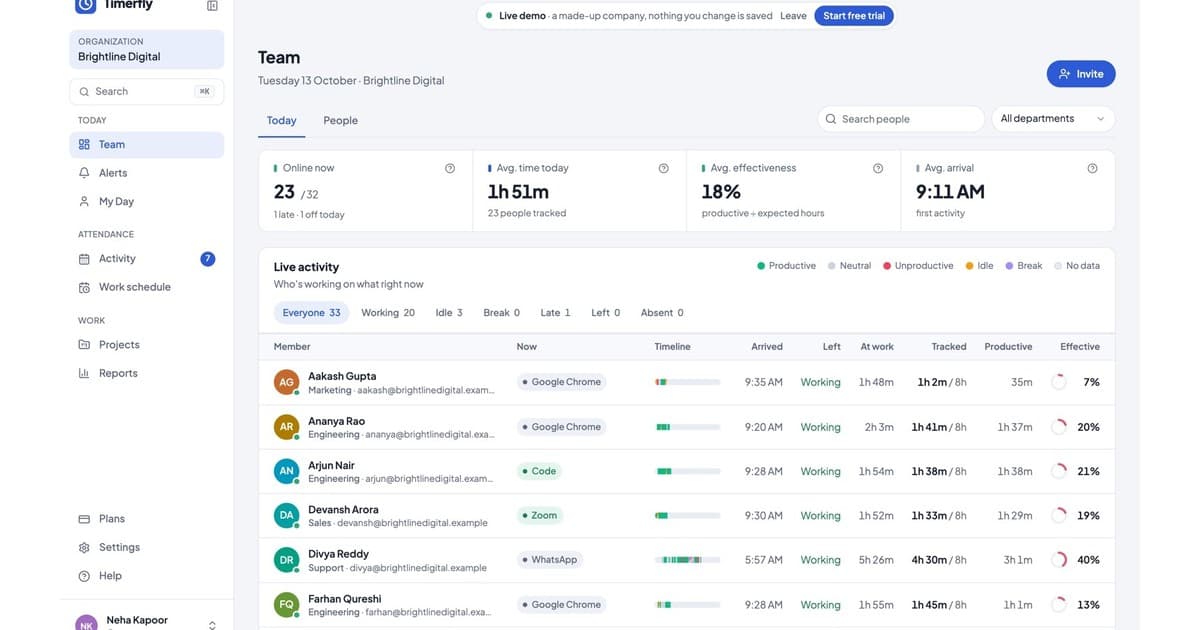Click the Unproductive red legend dot
The height and width of the screenshot is (630, 1200).
(887, 266)
